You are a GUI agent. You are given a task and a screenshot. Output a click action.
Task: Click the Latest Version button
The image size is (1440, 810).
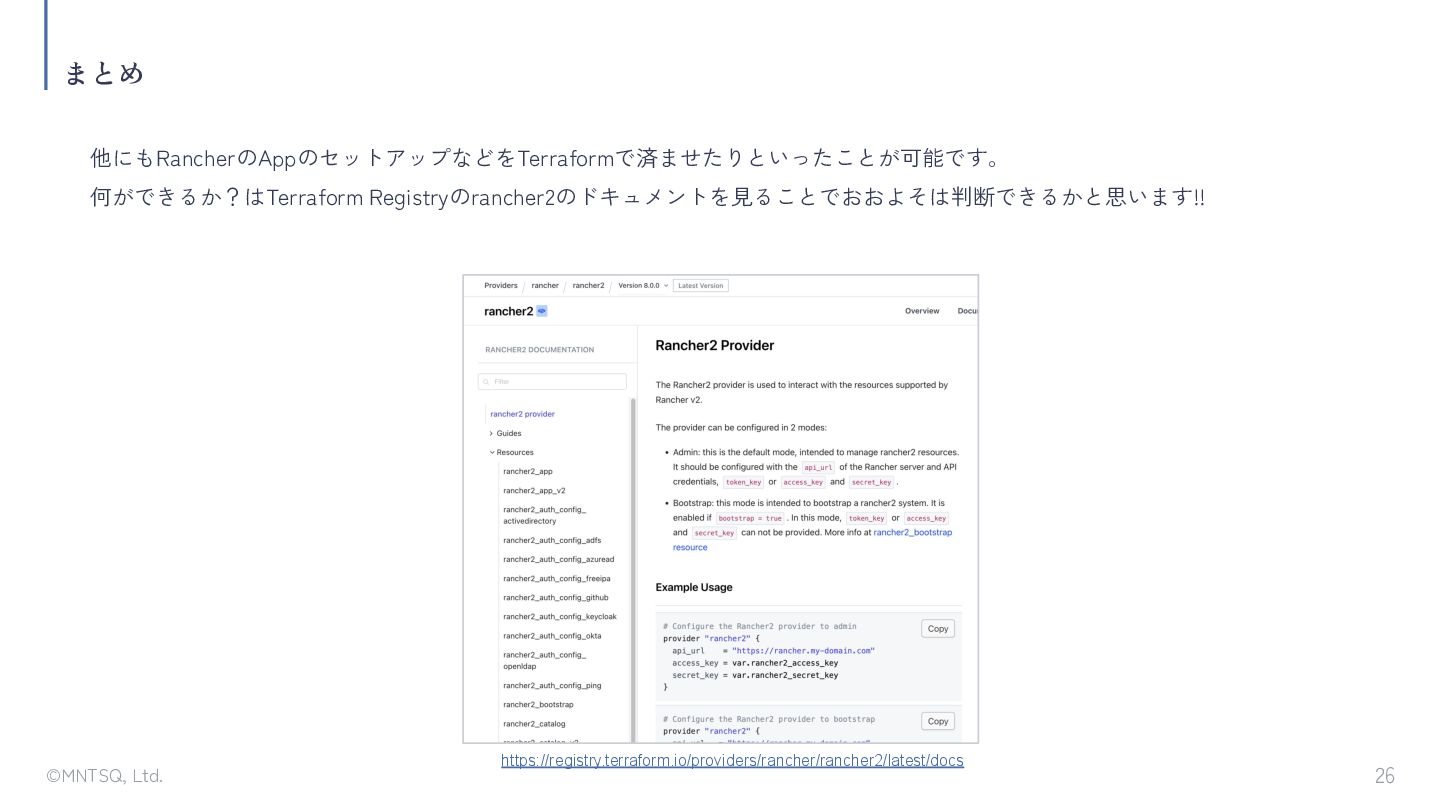tap(700, 286)
